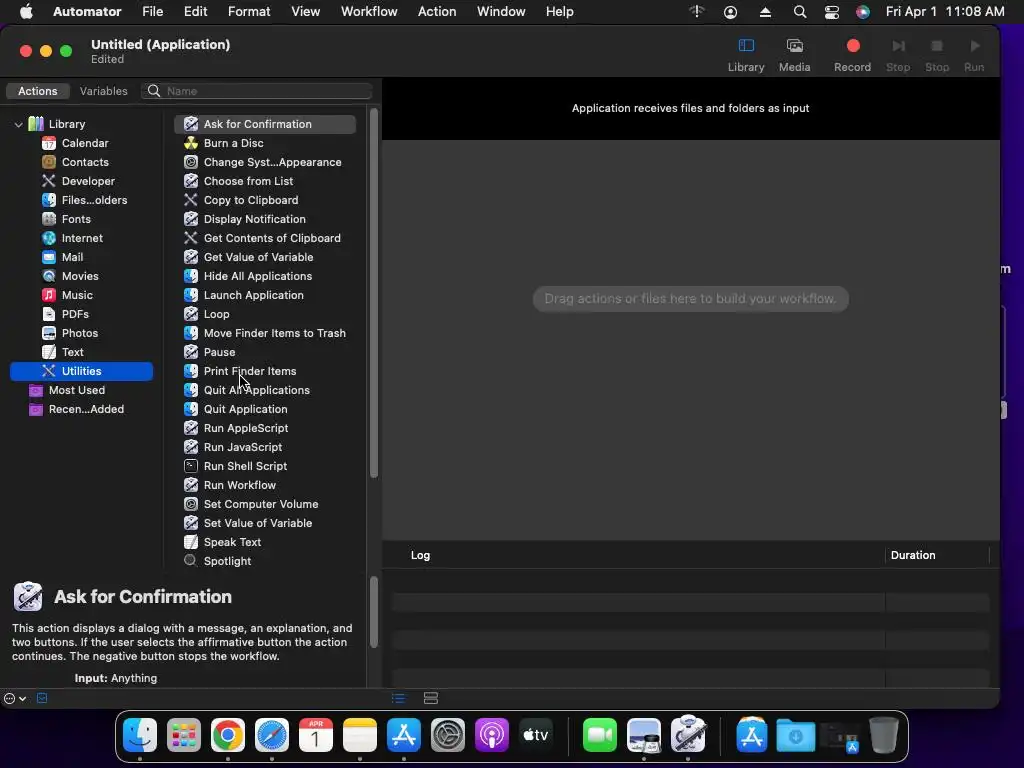Click the Stop toolbar button

click(936, 55)
